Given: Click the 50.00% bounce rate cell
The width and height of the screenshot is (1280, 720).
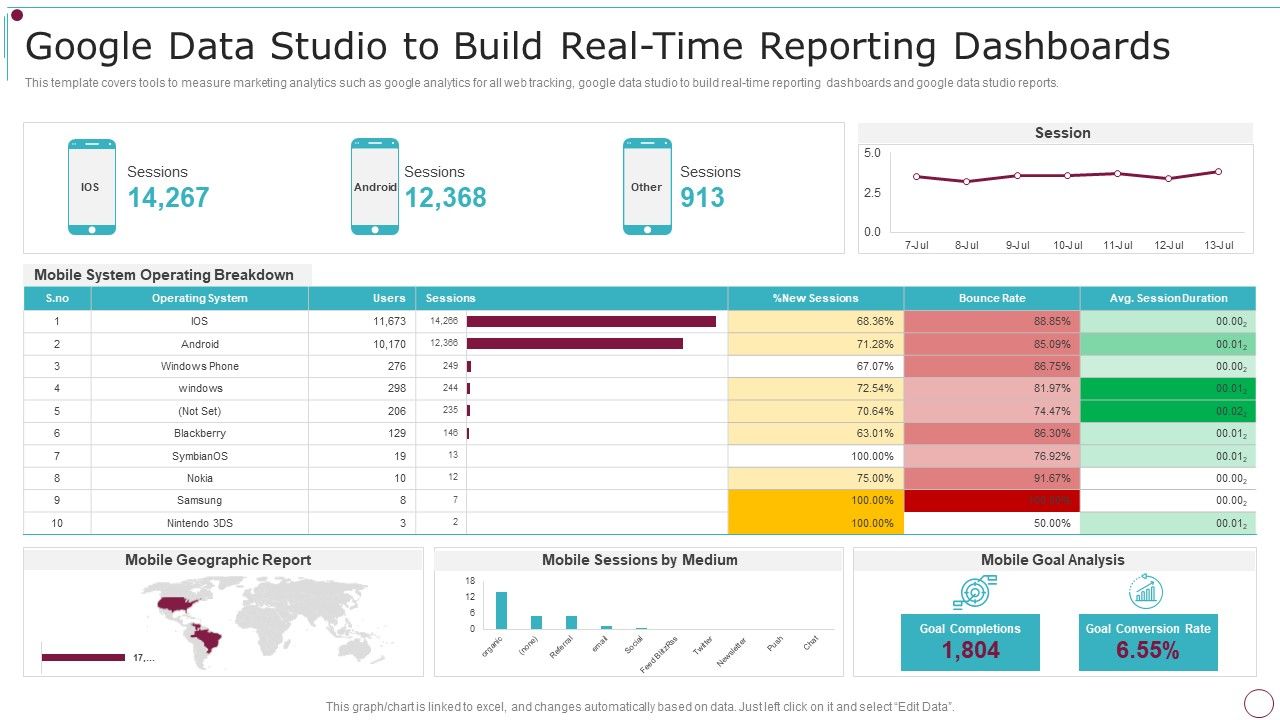Looking at the screenshot, I should point(992,523).
